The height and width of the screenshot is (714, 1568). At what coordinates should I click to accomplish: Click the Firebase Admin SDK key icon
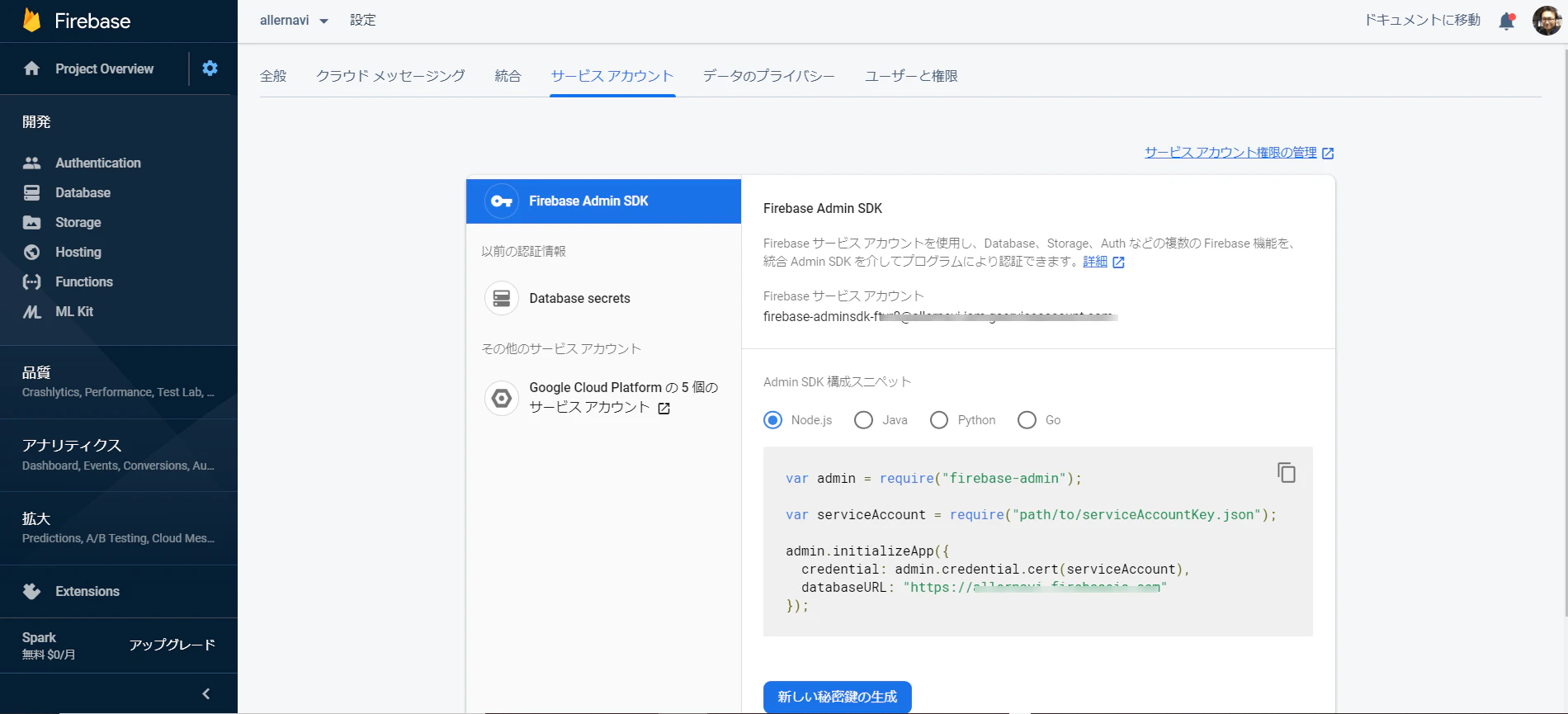[x=502, y=201]
